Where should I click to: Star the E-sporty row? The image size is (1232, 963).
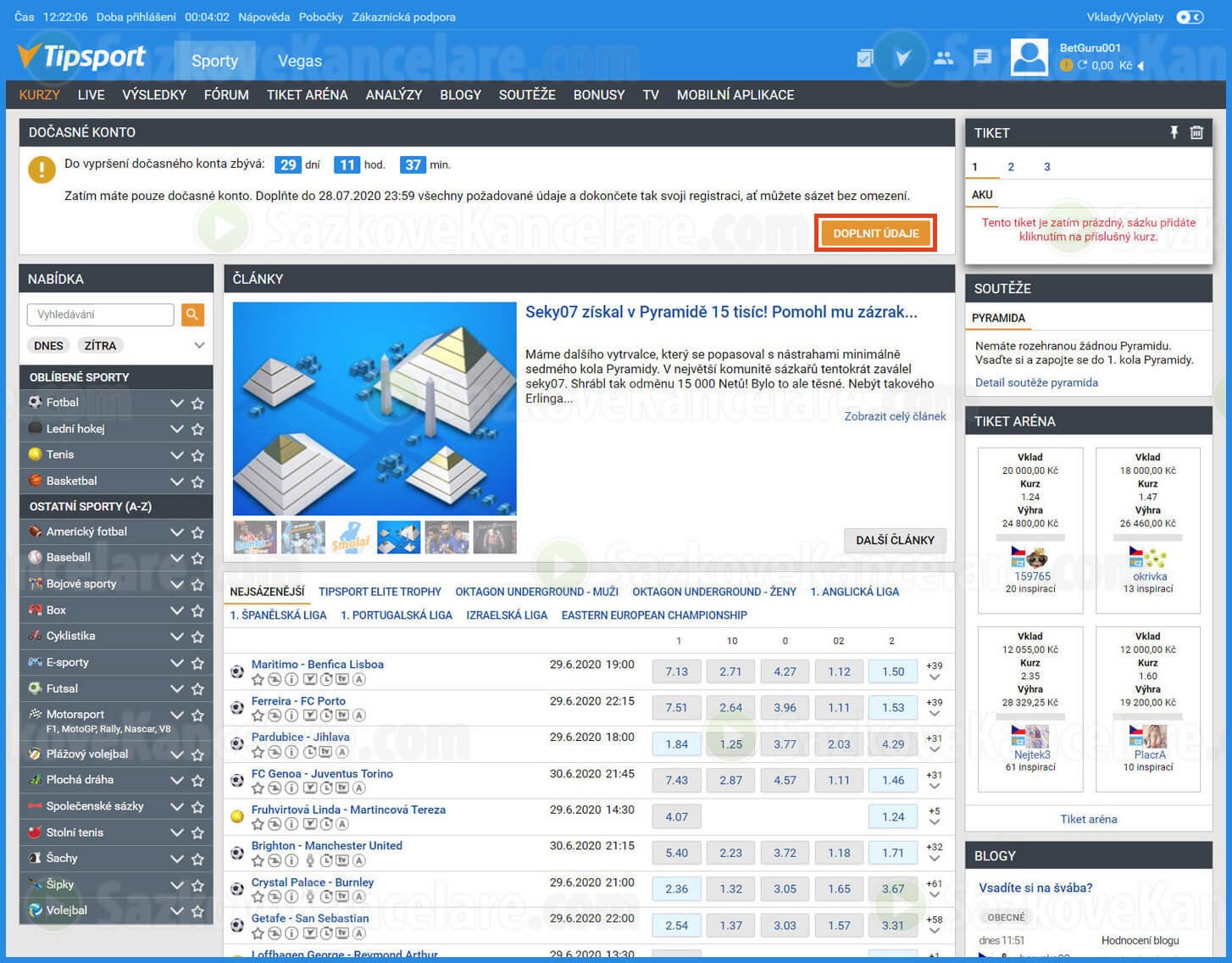coord(197,663)
